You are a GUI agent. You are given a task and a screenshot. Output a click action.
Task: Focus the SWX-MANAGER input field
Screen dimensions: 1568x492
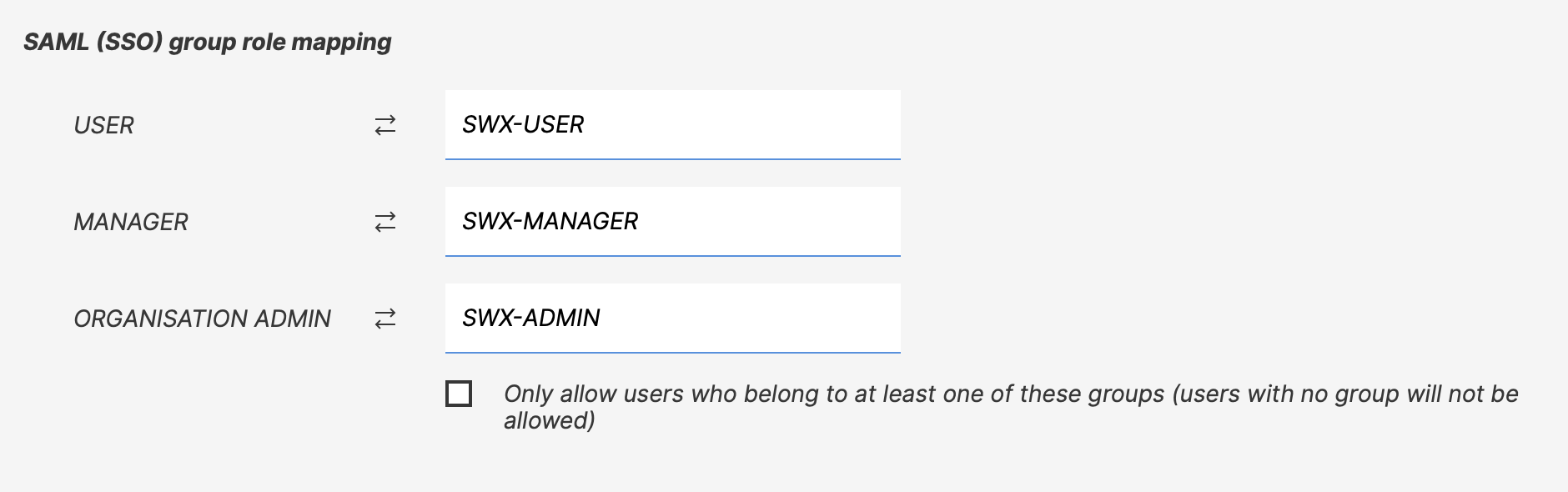(672, 221)
